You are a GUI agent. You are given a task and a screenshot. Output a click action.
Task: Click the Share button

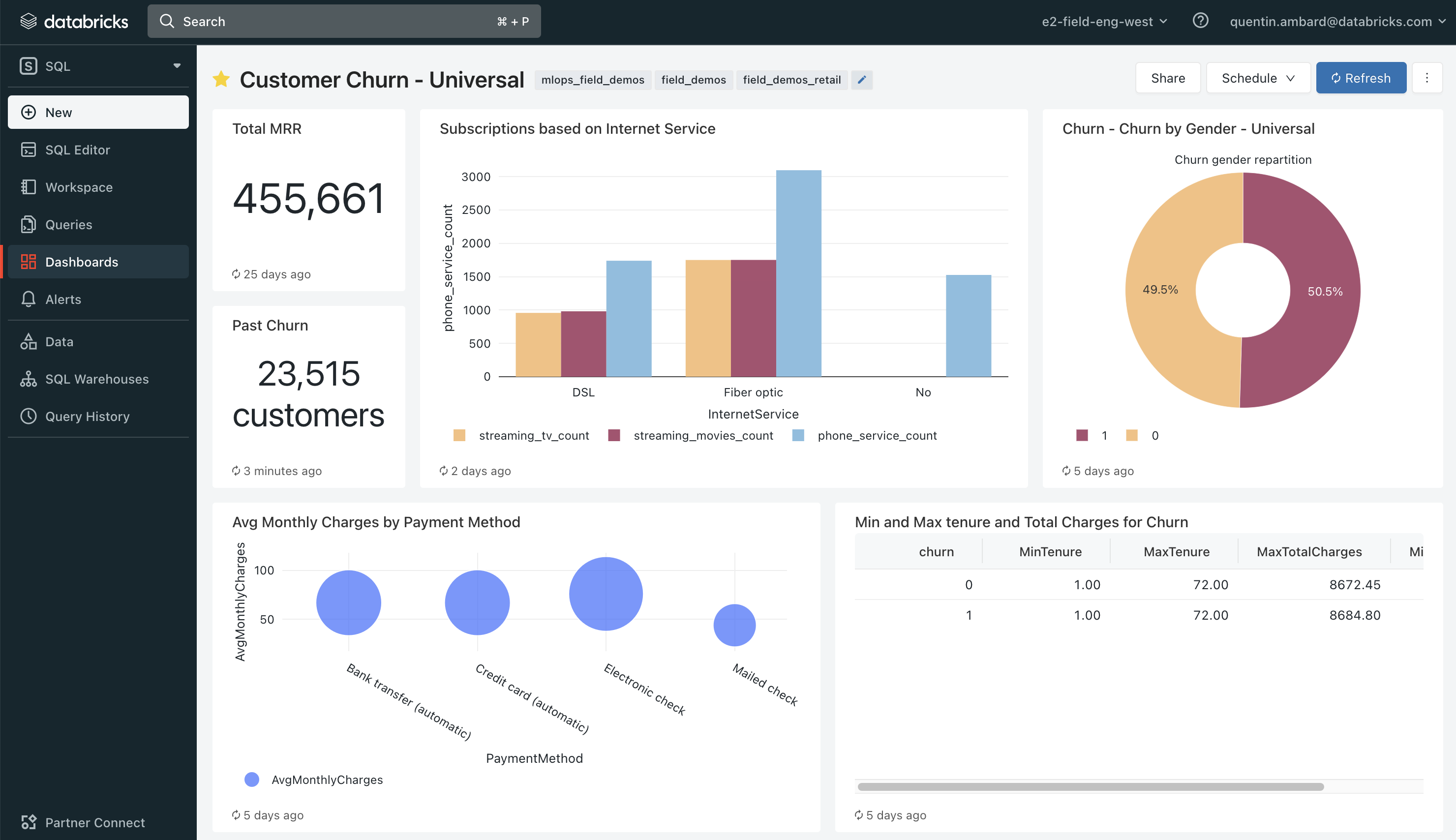1168,78
